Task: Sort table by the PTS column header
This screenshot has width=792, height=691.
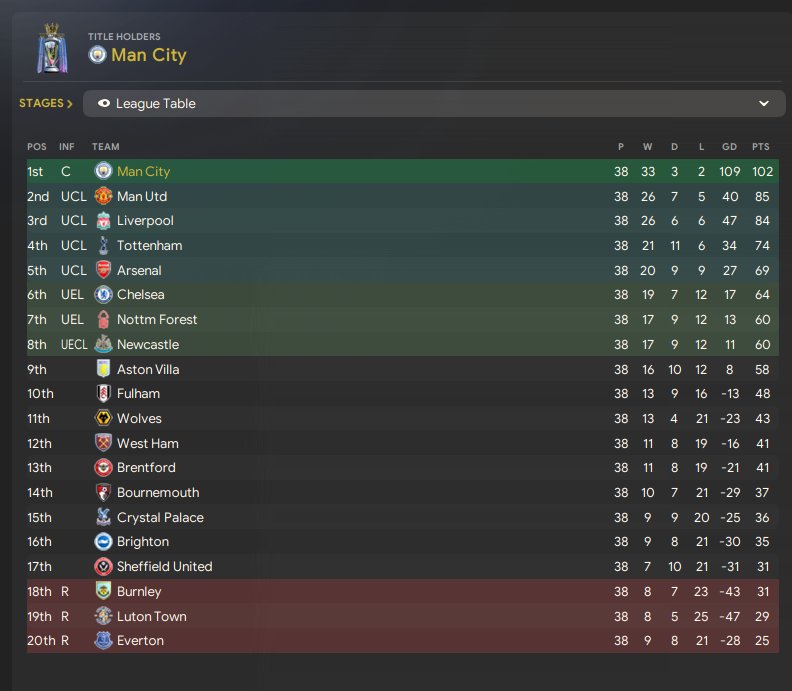Action: coord(761,146)
